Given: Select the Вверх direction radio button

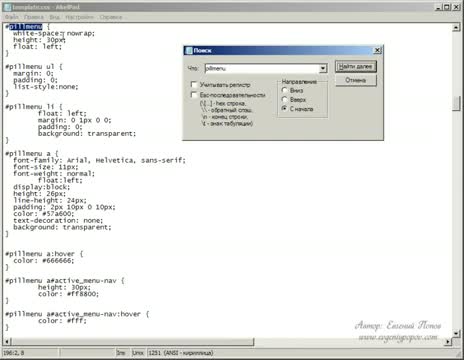Looking at the screenshot, I should click(x=285, y=99).
